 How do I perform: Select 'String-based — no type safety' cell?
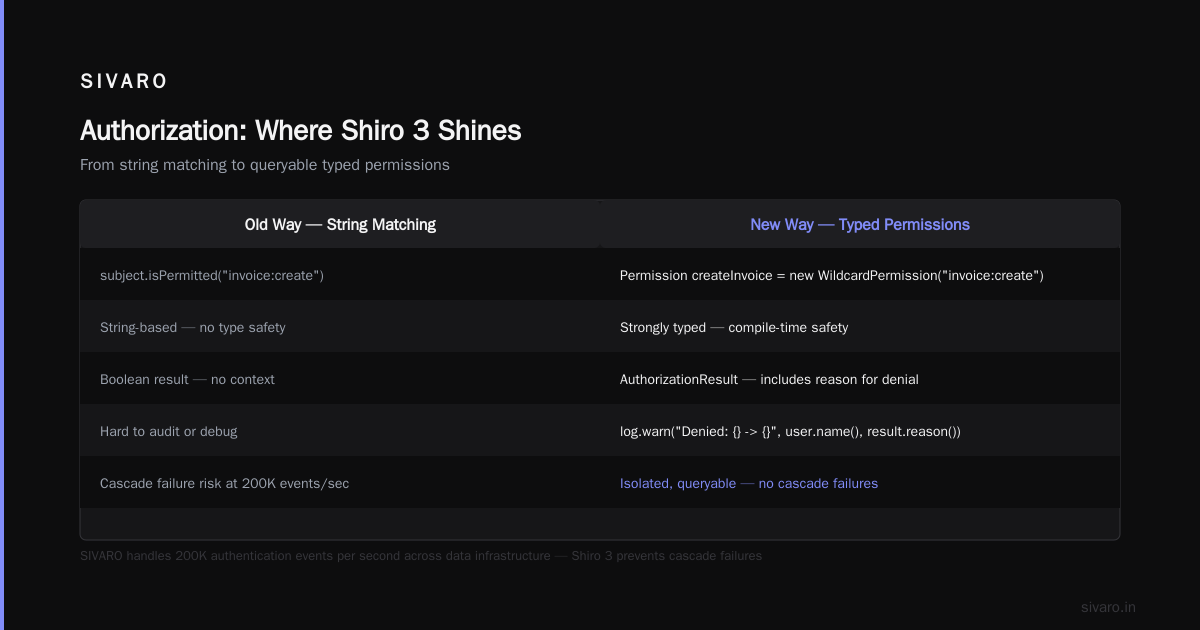[x=192, y=327]
